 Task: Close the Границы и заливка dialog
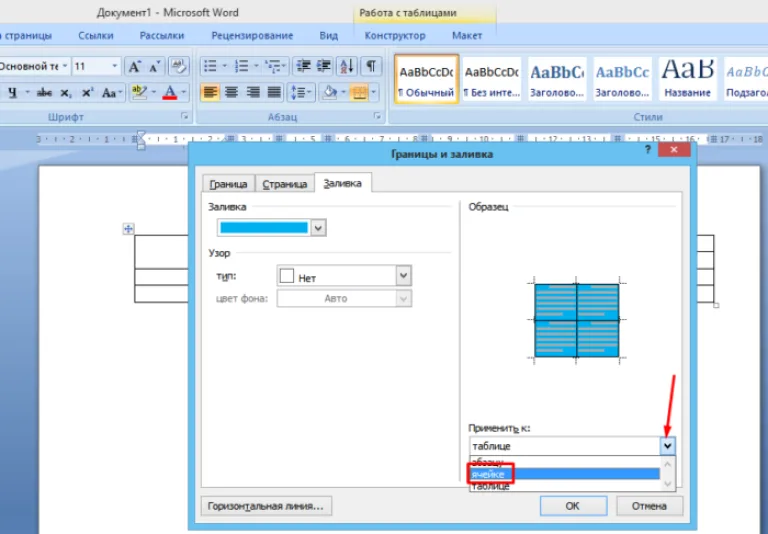coord(674,150)
